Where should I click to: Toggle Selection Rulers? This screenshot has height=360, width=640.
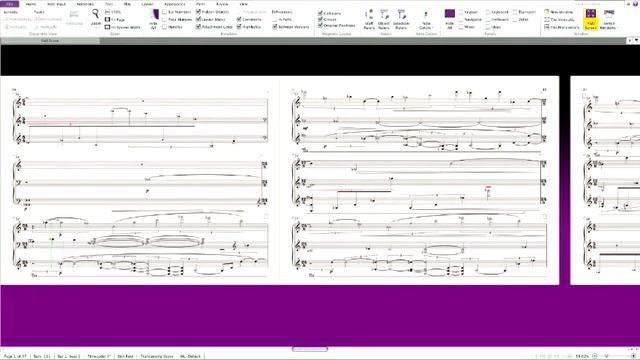pos(401,19)
